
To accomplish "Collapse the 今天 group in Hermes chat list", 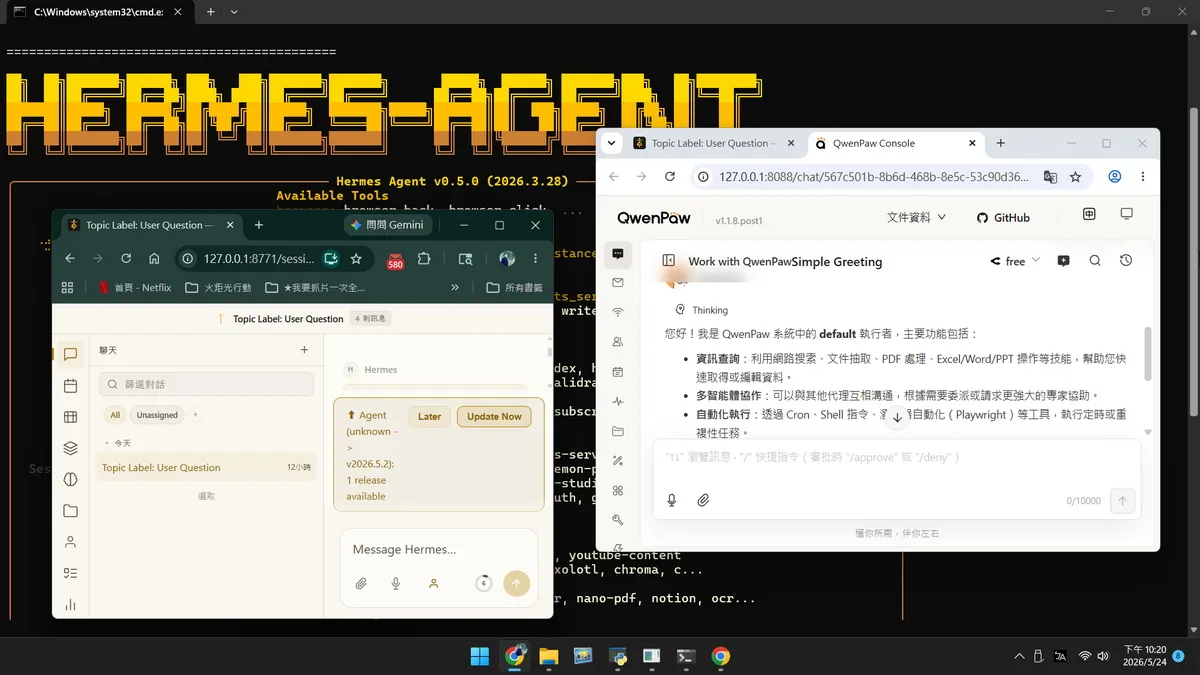I will [x=118, y=442].
